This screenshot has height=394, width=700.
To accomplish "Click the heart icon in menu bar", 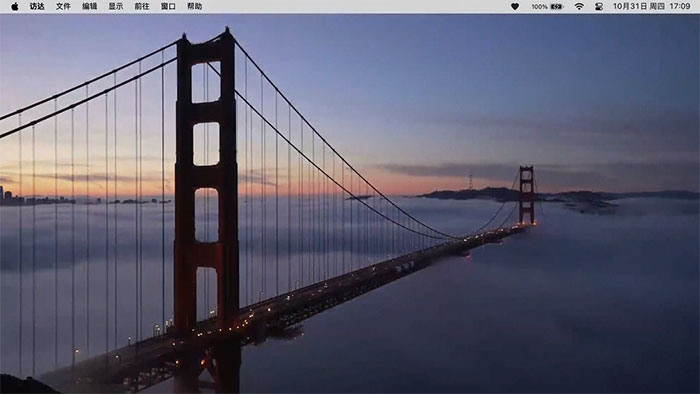I will click(x=515, y=6).
